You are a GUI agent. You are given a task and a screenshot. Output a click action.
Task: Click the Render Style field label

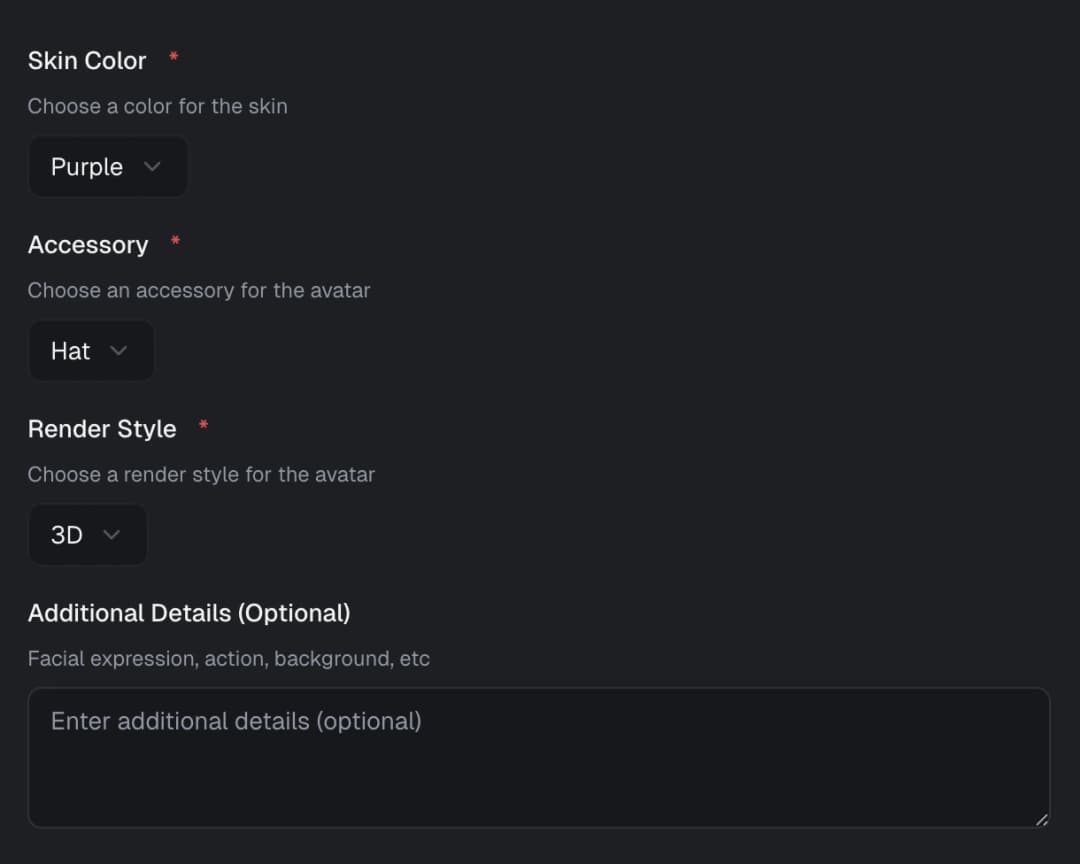click(x=102, y=429)
